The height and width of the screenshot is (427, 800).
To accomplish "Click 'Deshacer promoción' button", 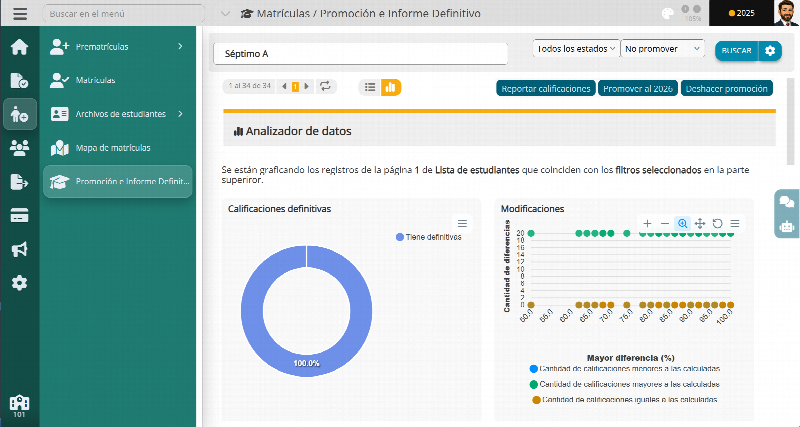I will click(727, 88).
